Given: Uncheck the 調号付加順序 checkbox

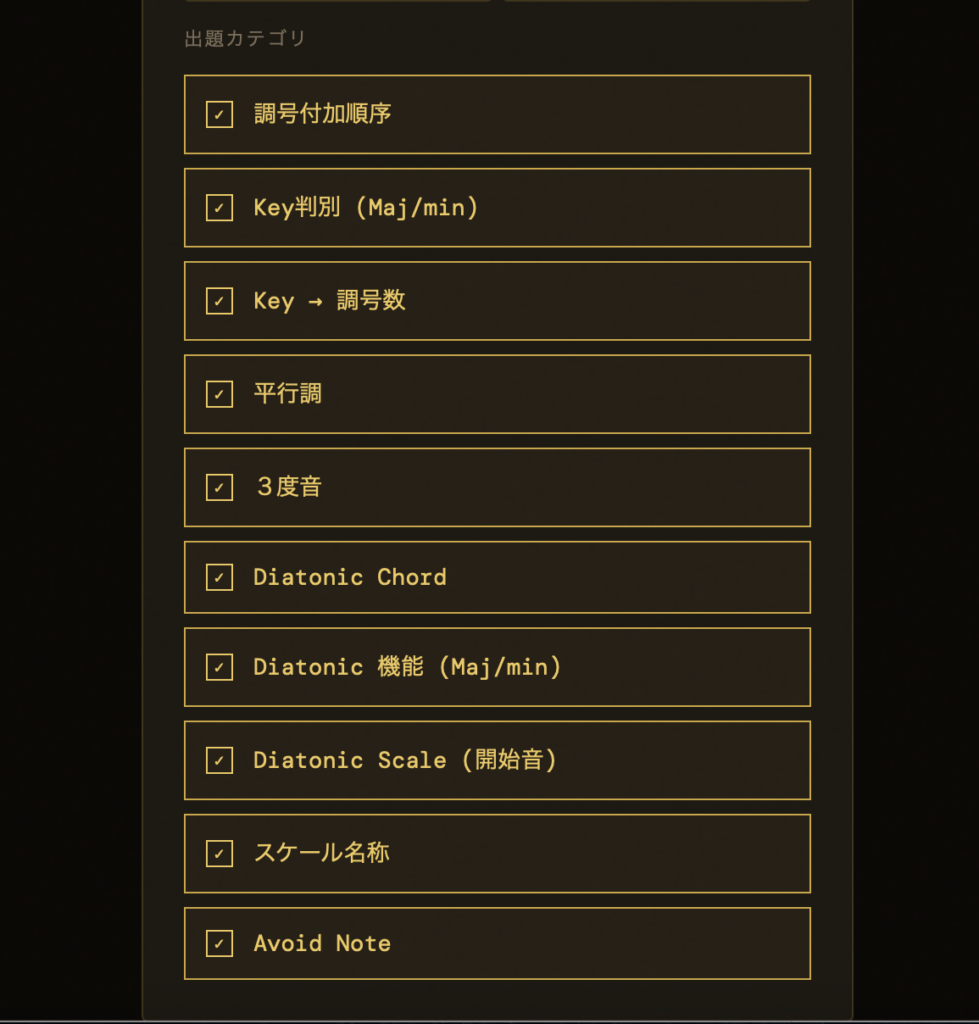Looking at the screenshot, I should click(x=219, y=114).
